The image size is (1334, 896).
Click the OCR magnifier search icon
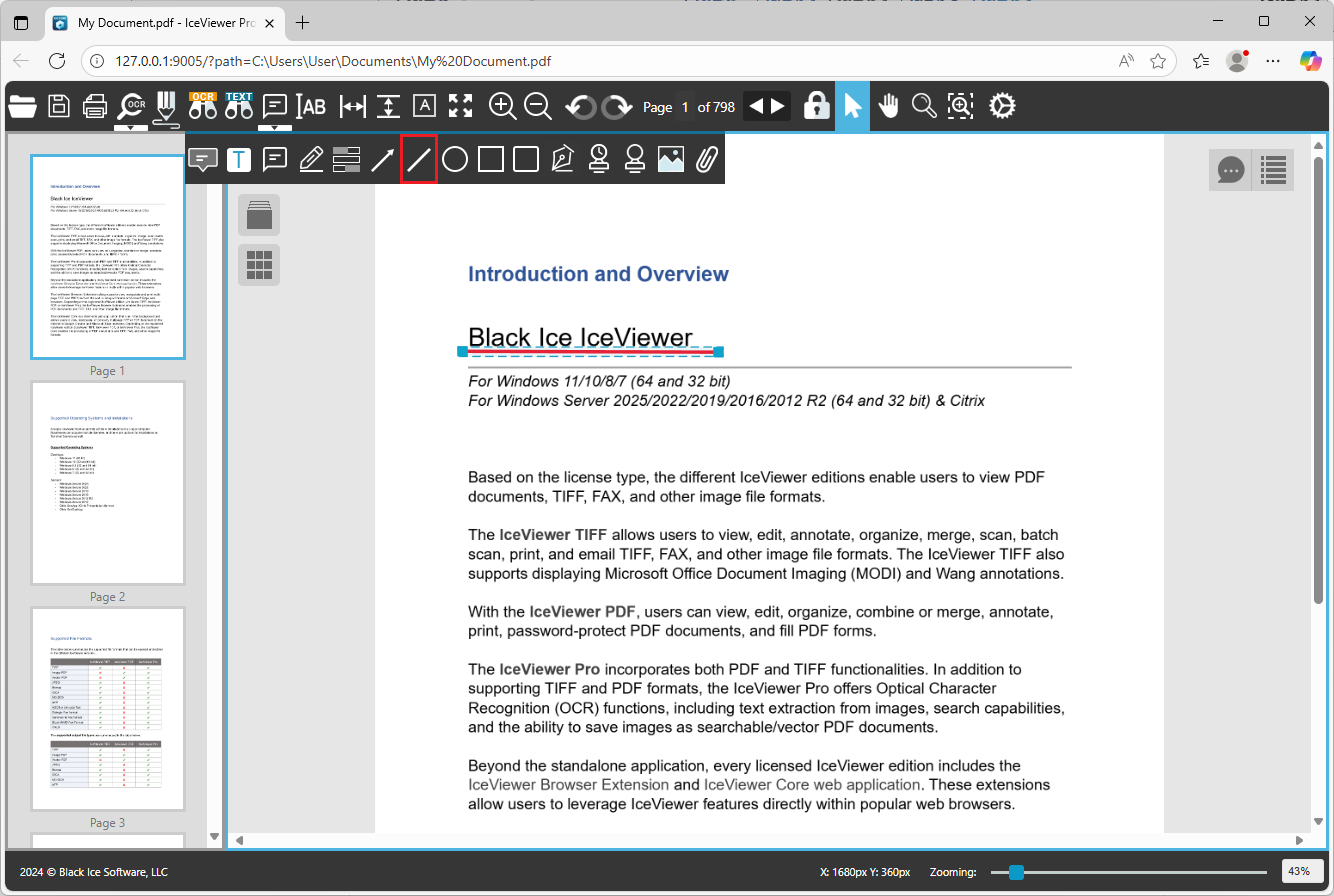[131, 105]
